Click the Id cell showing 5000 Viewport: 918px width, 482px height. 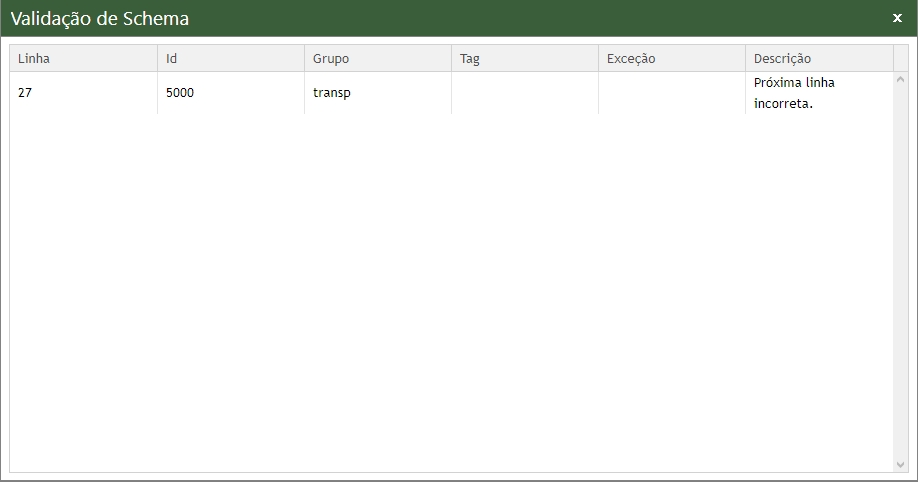click(x=230, y=93)
